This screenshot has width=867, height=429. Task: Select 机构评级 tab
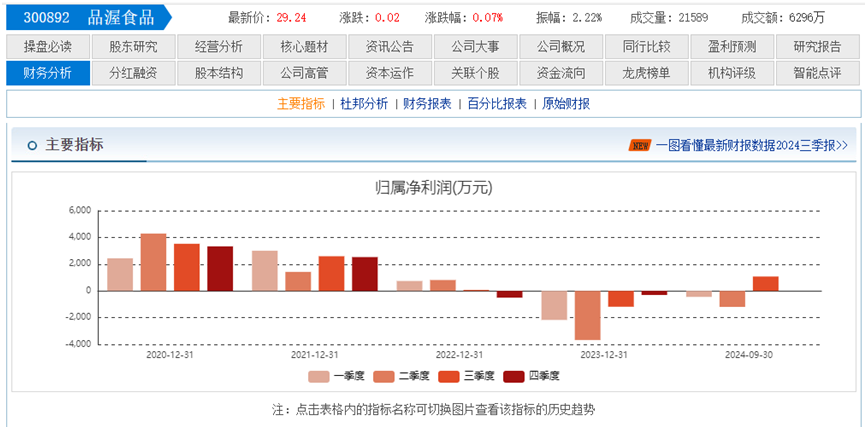pos(732,73)
